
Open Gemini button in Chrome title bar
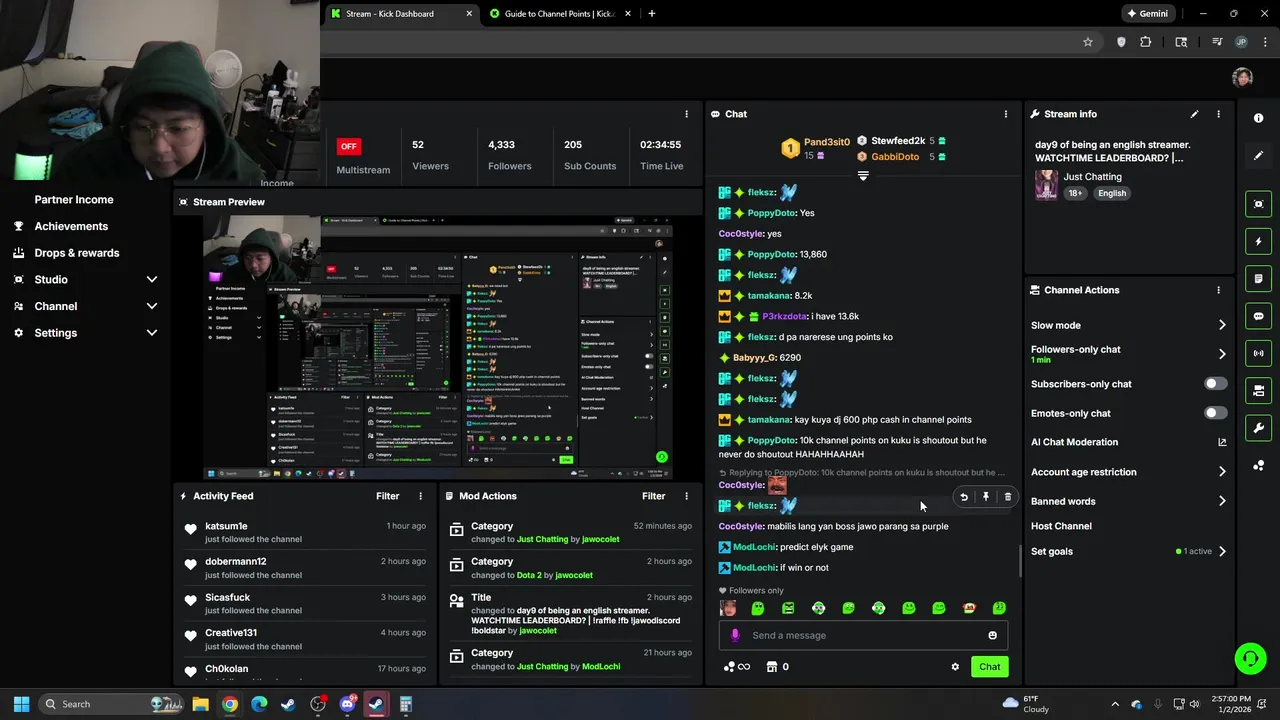(1147, 14)
